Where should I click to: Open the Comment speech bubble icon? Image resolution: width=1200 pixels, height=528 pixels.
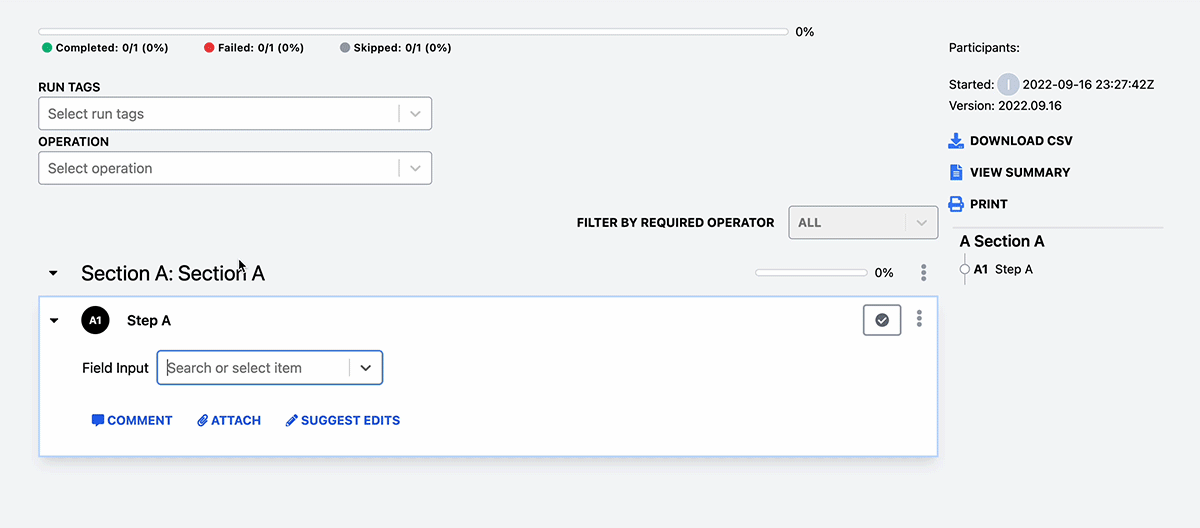tap(98, 420)
